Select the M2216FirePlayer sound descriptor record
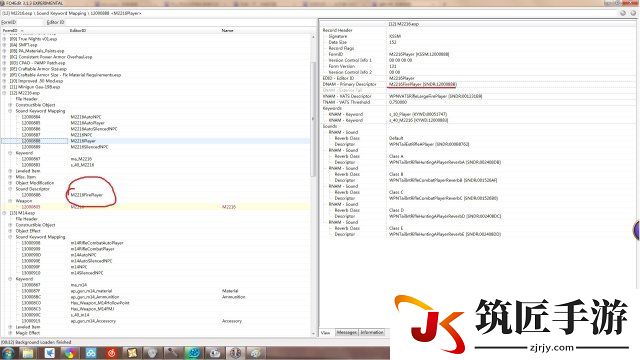 [x=87, y=195]
